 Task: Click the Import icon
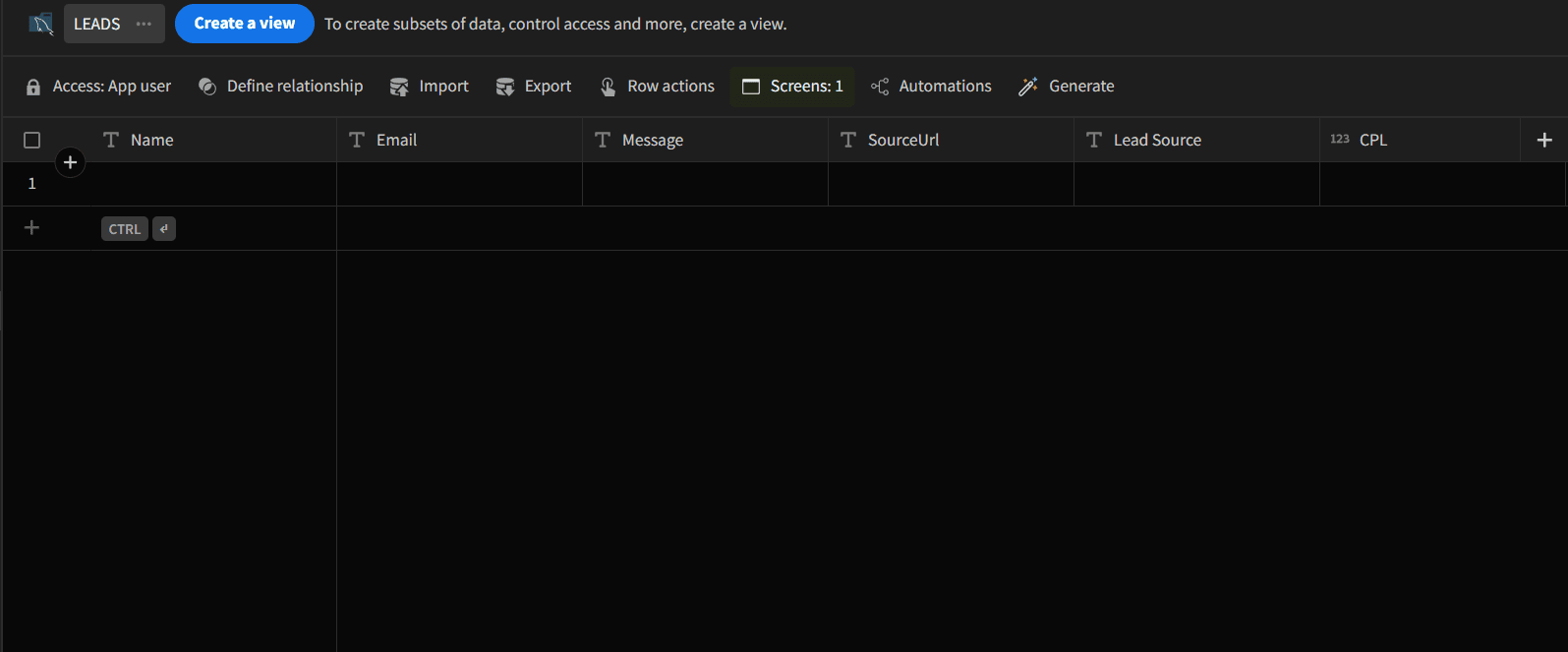pyautogui.click(x=399, y=87)
